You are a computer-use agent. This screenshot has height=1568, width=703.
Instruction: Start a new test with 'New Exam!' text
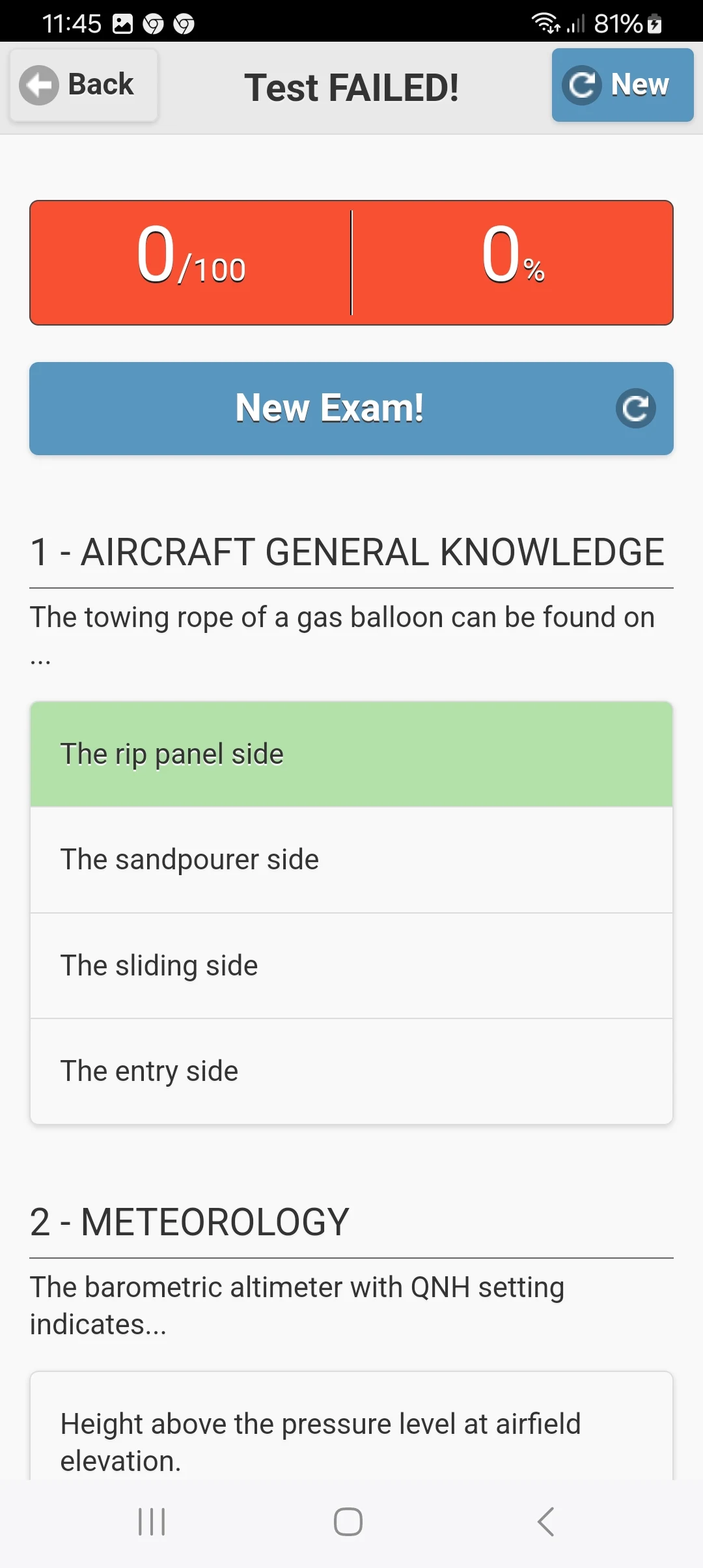point(329,408)
